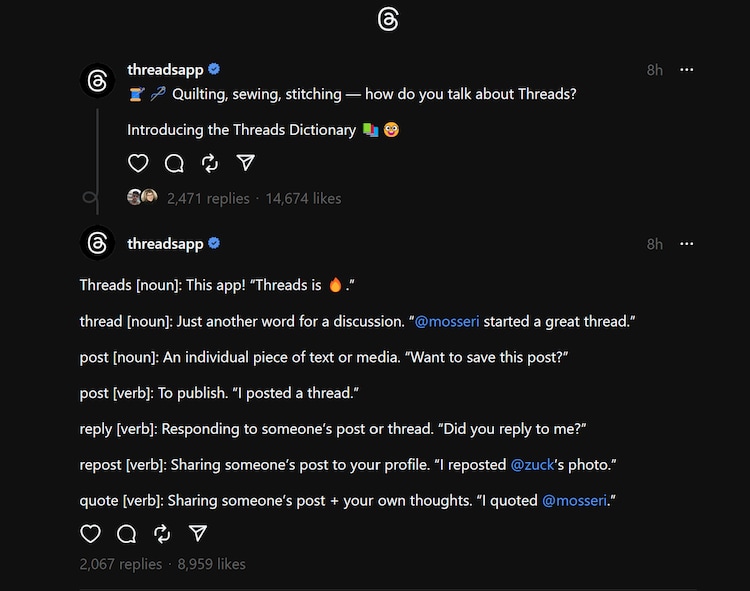Open the threadsapp avatar on first post

click(97, 80)
